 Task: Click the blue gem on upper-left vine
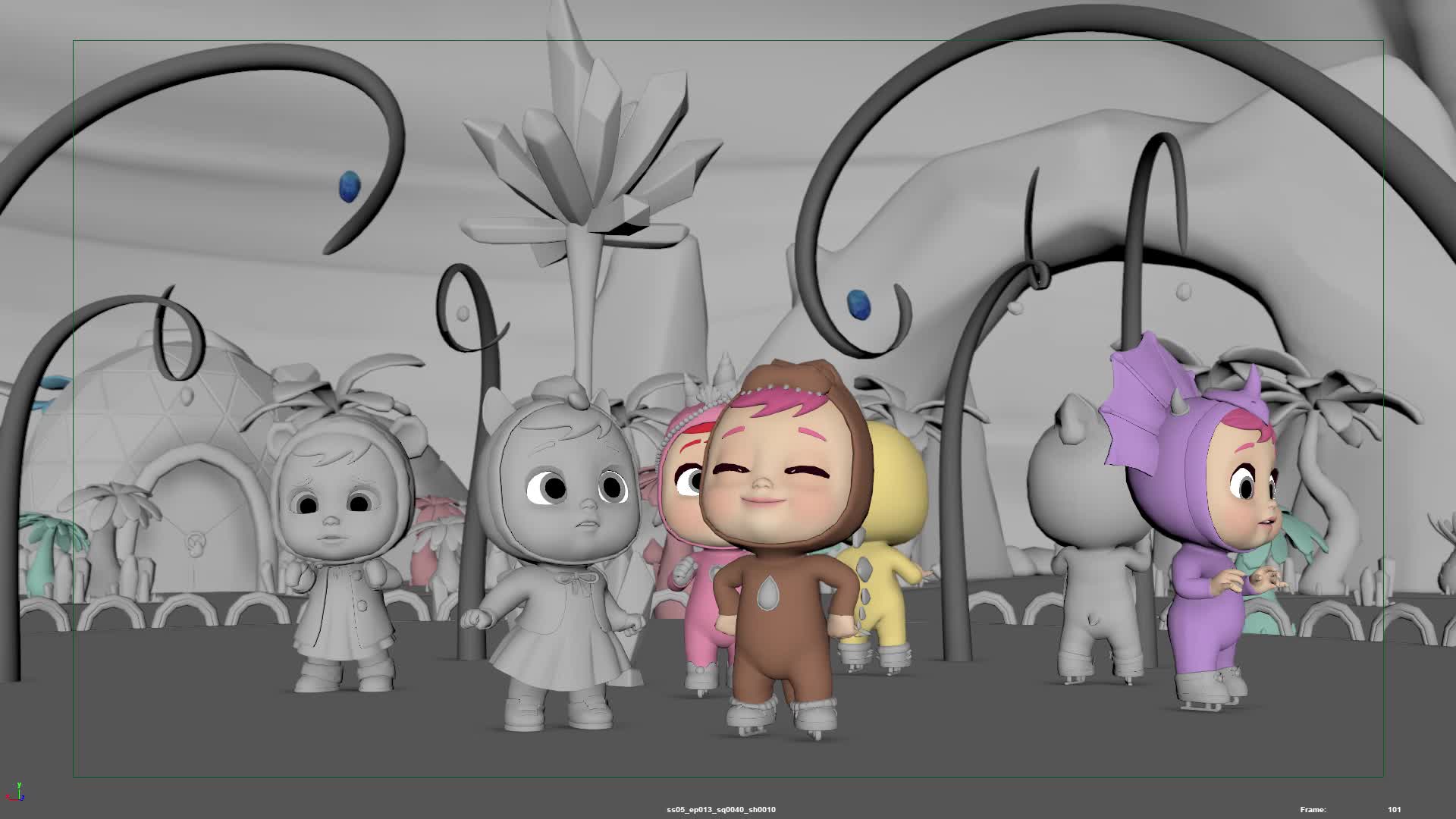tap(349, 187)
